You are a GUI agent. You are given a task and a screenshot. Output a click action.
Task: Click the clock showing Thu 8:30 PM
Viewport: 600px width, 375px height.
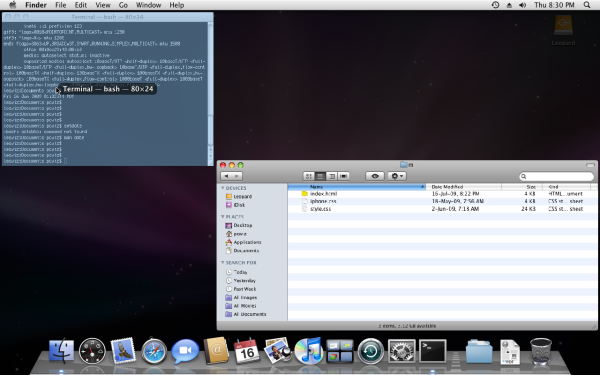click(x=554, y=5)
